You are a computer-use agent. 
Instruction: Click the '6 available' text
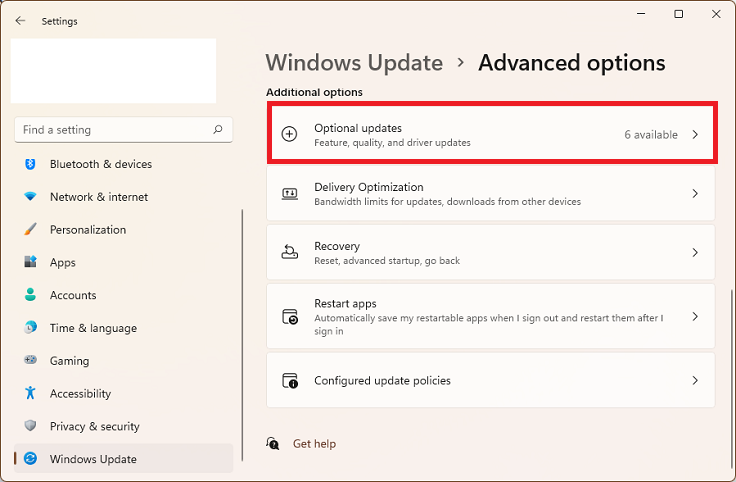point(651,135)
